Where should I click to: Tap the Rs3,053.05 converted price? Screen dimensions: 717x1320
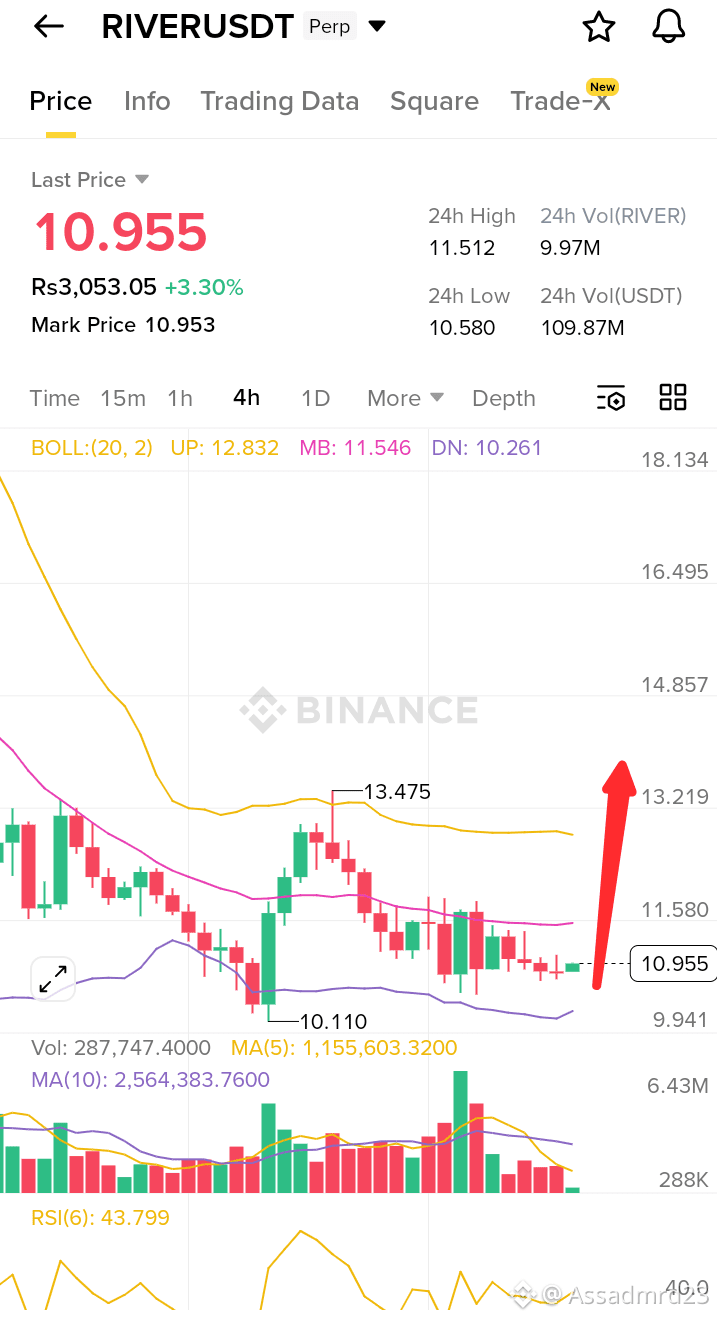(94, 288)
